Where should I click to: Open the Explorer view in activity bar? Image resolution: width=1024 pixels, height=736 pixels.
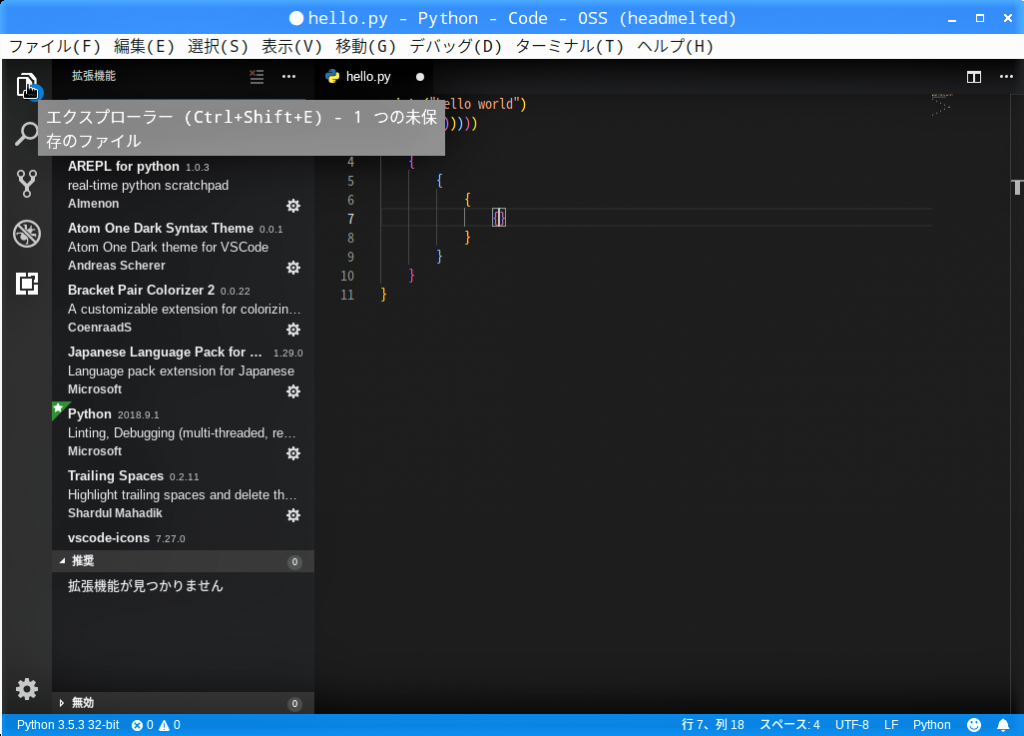click(x=27, y=86)
